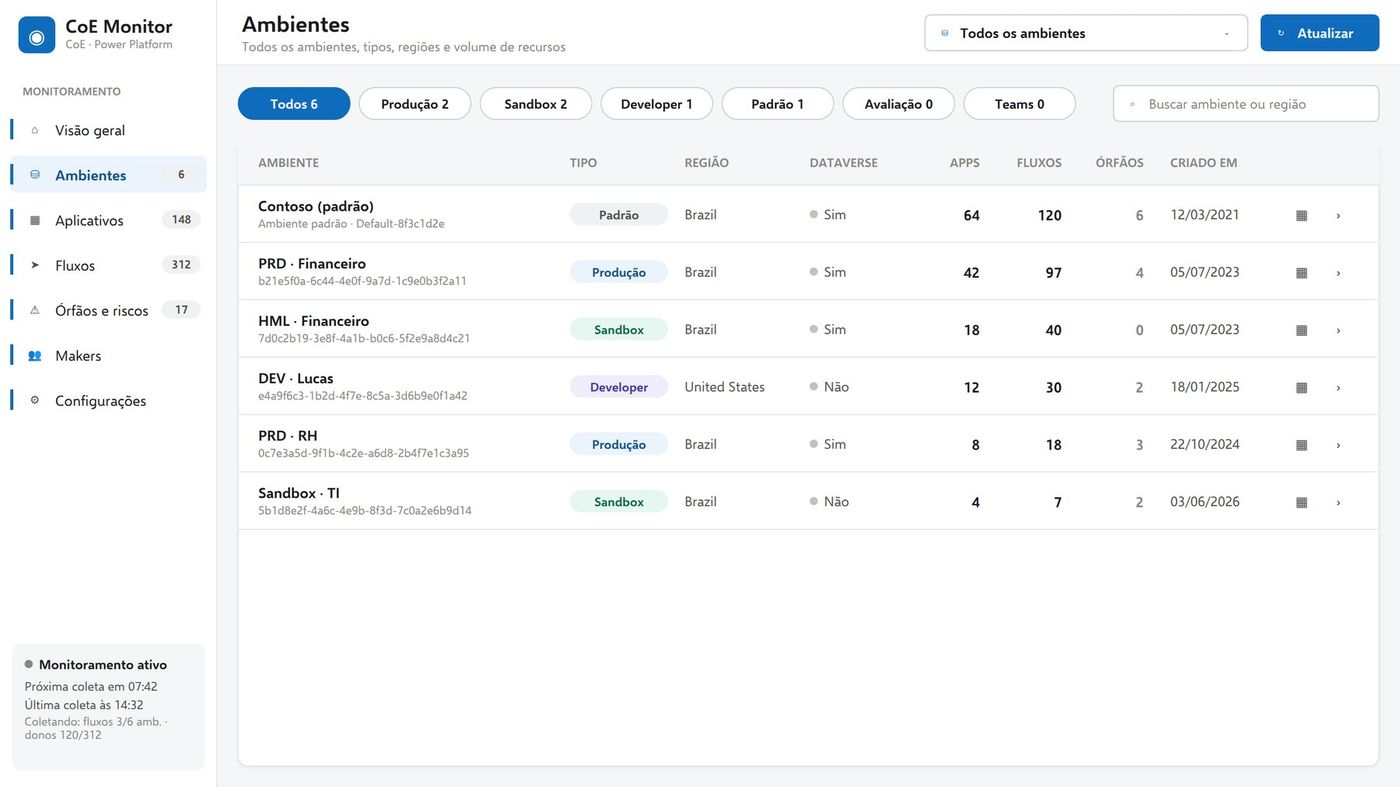This screenshot has height=787, width=1400.
Task: Click the Contoso (padrão) environment name
Action: click(316, 206)
